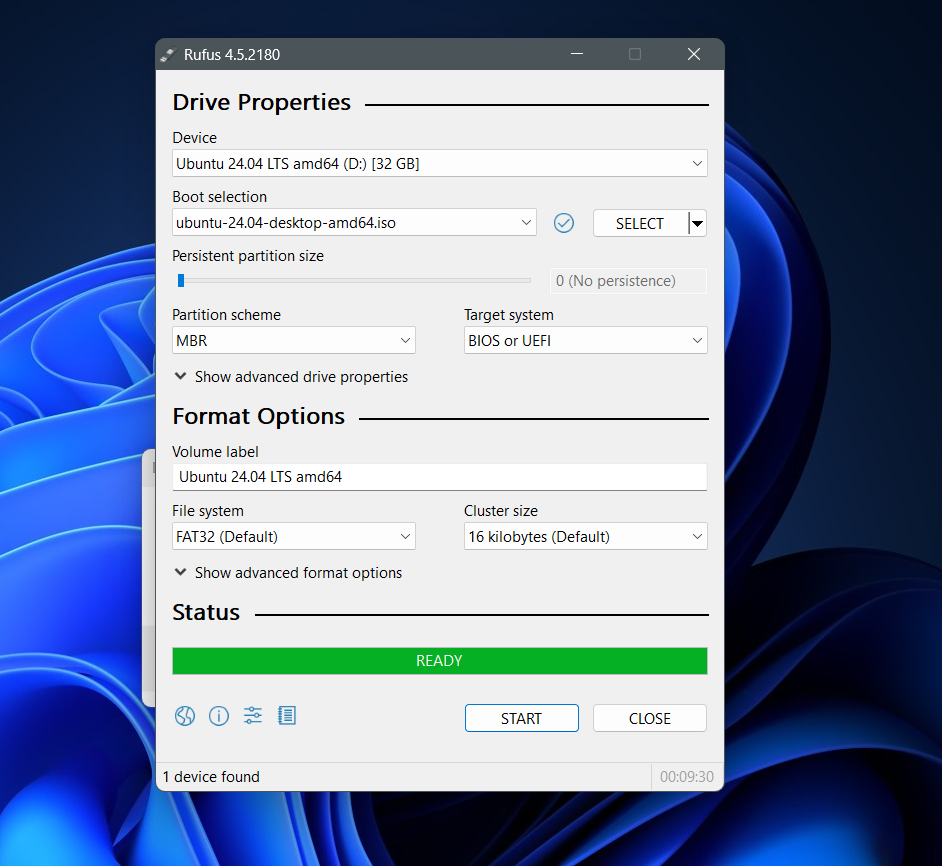This screenshot has height=866, width=942.
Task: Open application settings sliders icon
Action: 253,715
